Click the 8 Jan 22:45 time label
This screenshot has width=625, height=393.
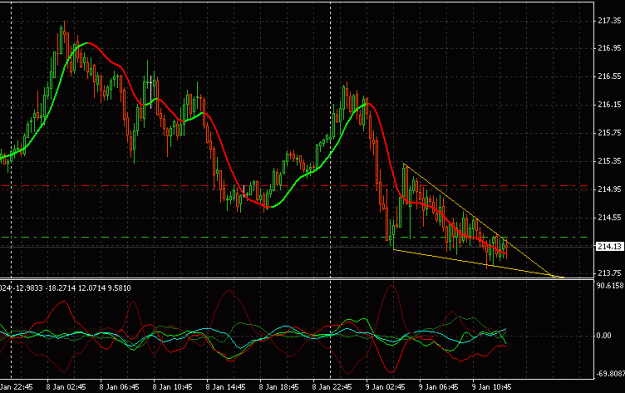(x=332, y=387)
